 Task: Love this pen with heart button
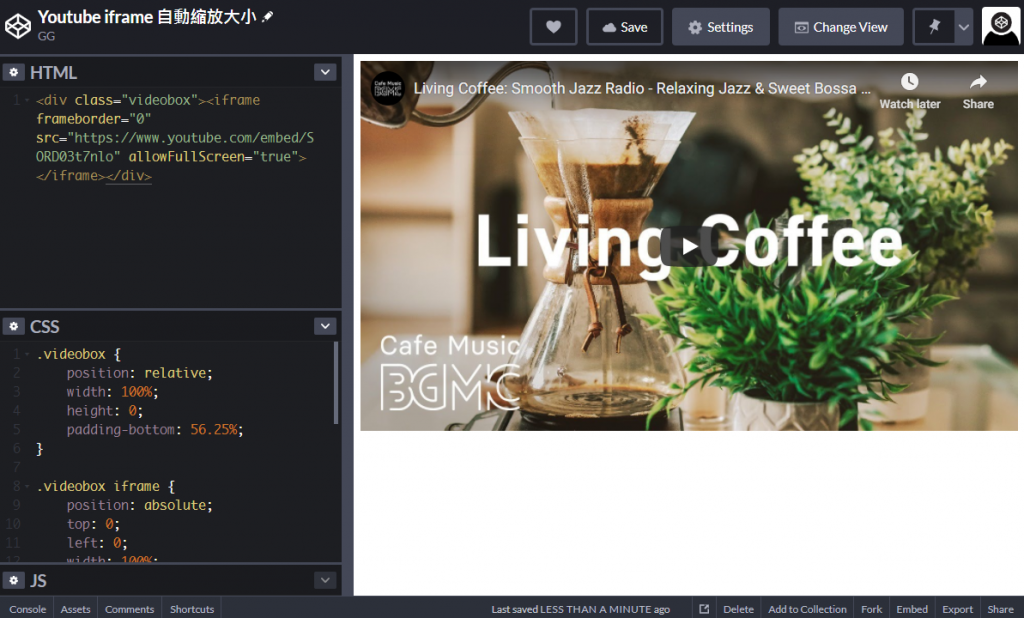click(553, 27)
